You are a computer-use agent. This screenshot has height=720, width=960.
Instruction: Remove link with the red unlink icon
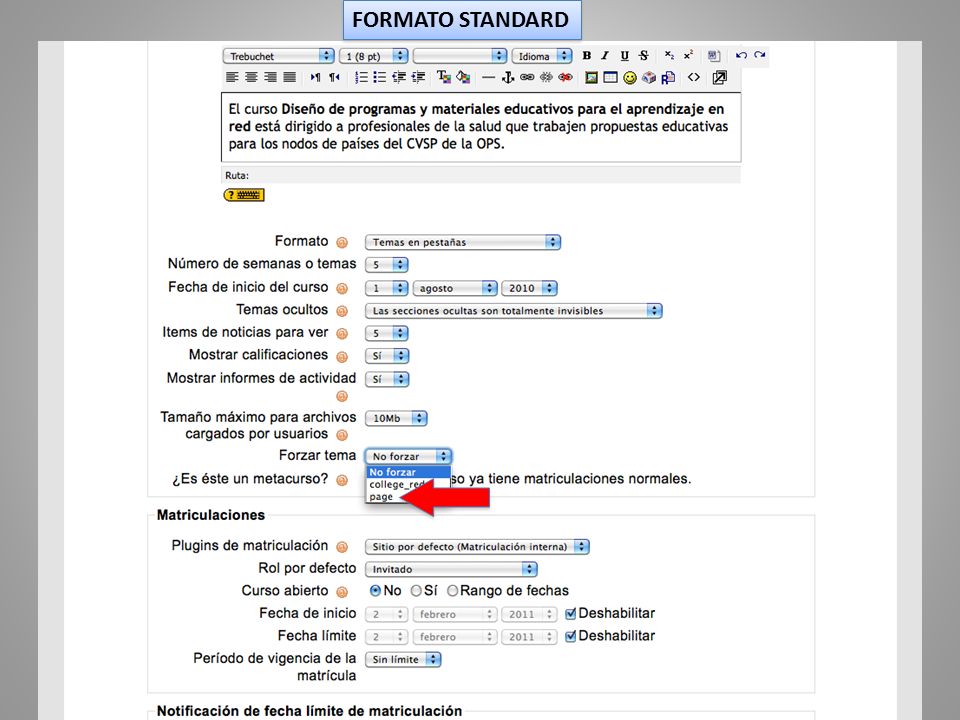[565, 77]
